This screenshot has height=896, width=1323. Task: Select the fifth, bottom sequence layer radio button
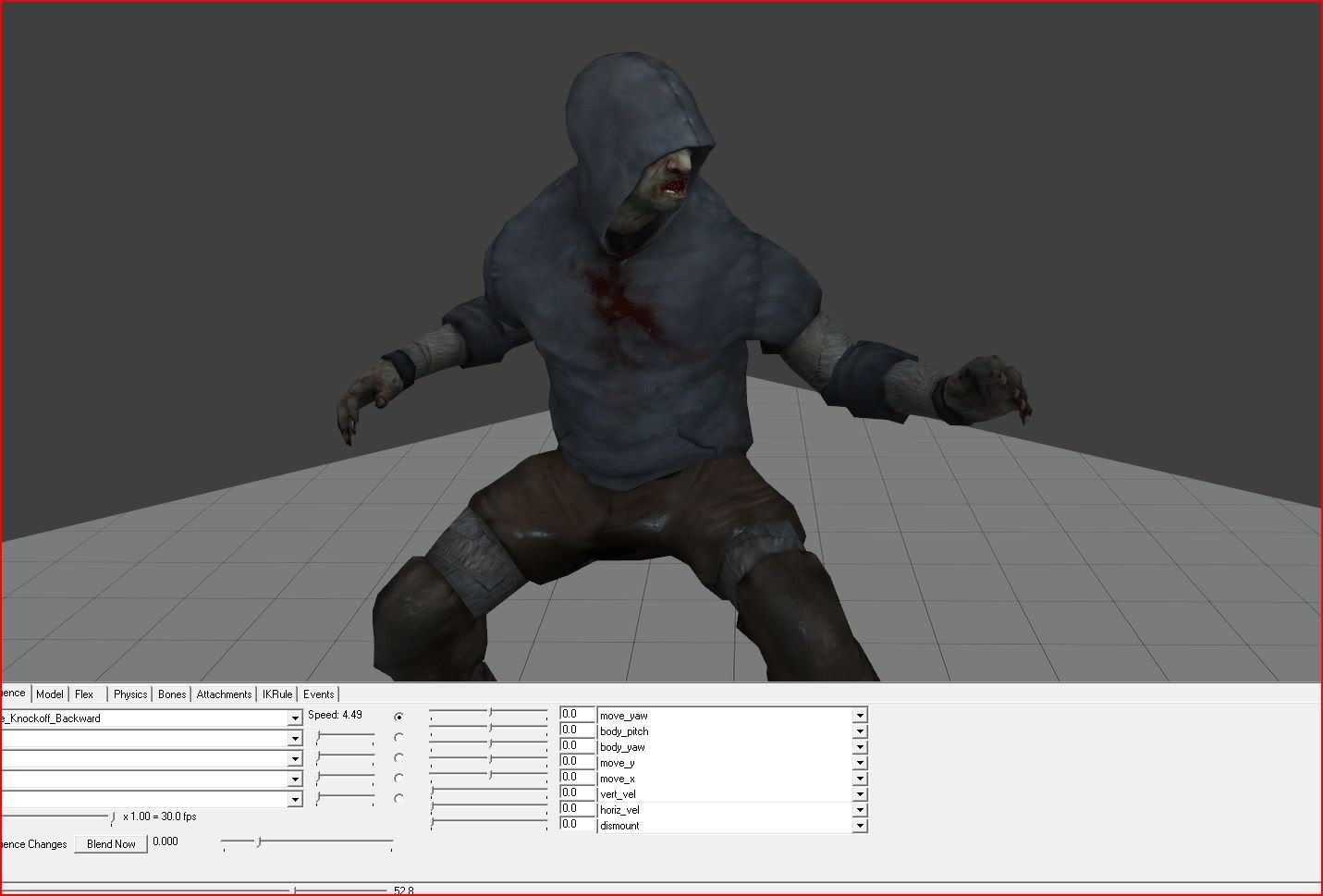click(398, 799)
